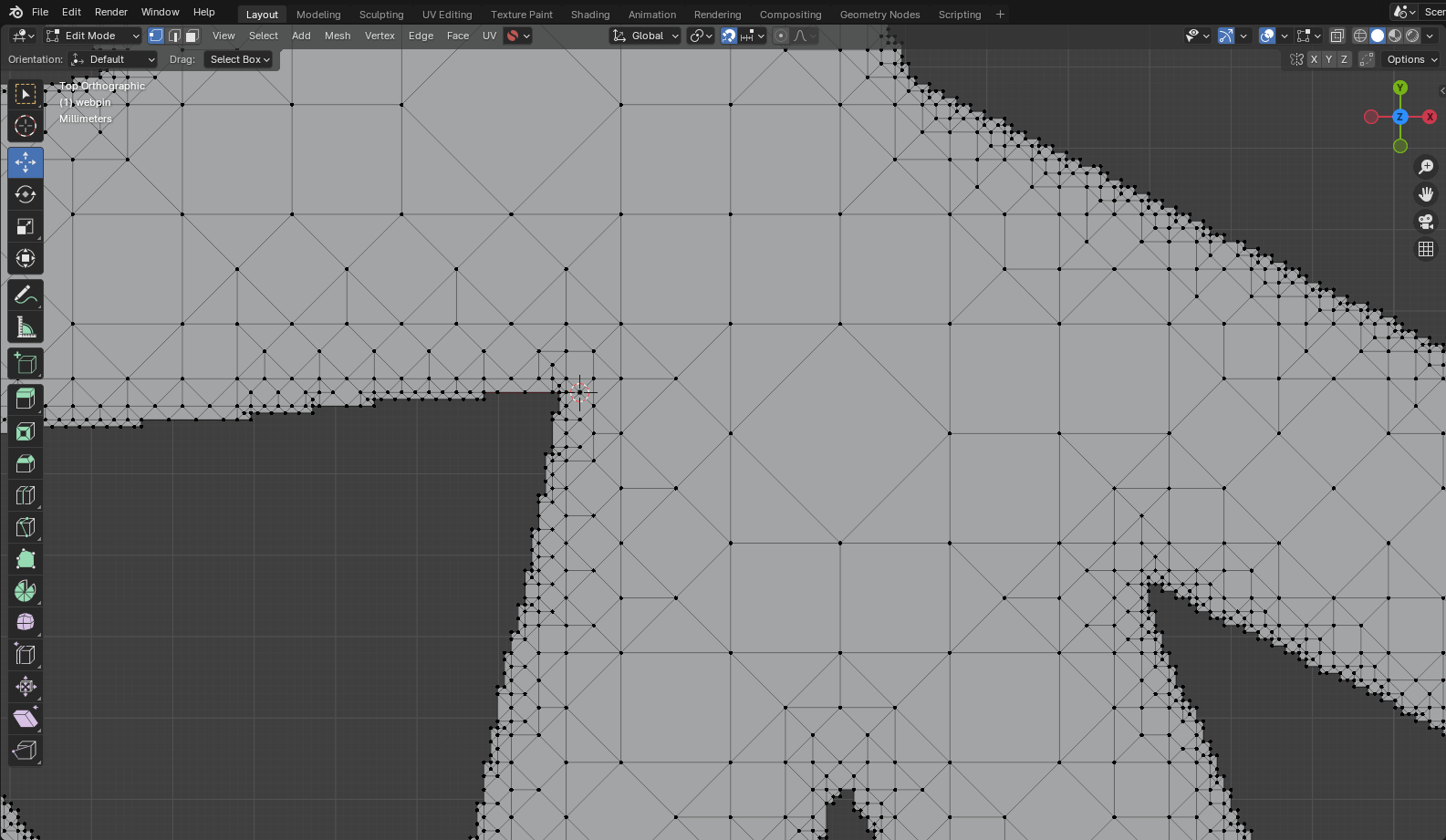Expand the Options dropdown
Image resolution: width=1446 pixels, height=840 pixels.
[1411, 59]
